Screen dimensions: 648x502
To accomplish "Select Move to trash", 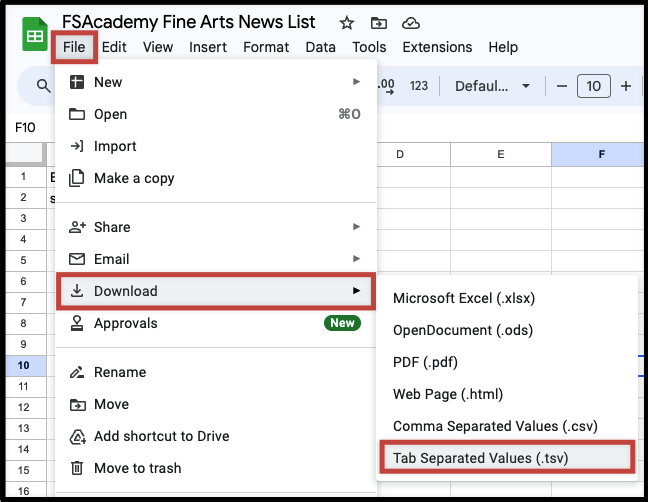I will click(216, 468).
